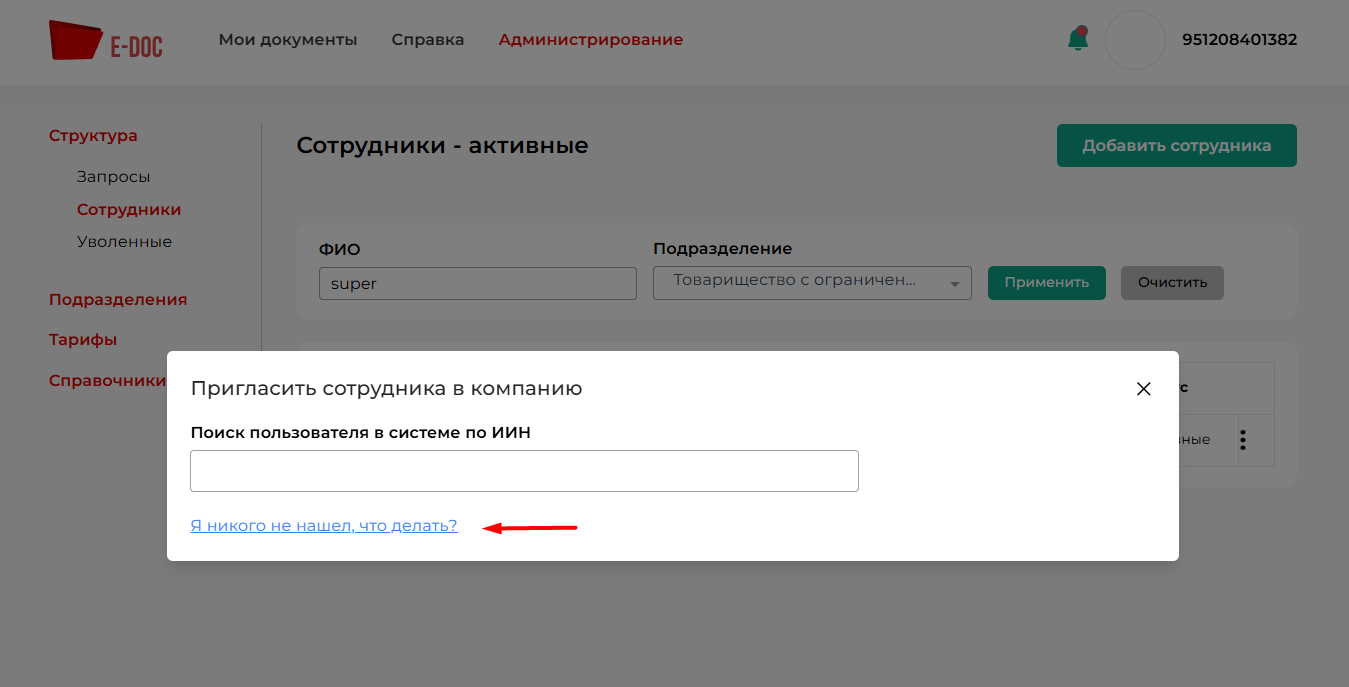Open the notifications bell
This screenshot has height=687, width=1349.
click(1077, 40)
